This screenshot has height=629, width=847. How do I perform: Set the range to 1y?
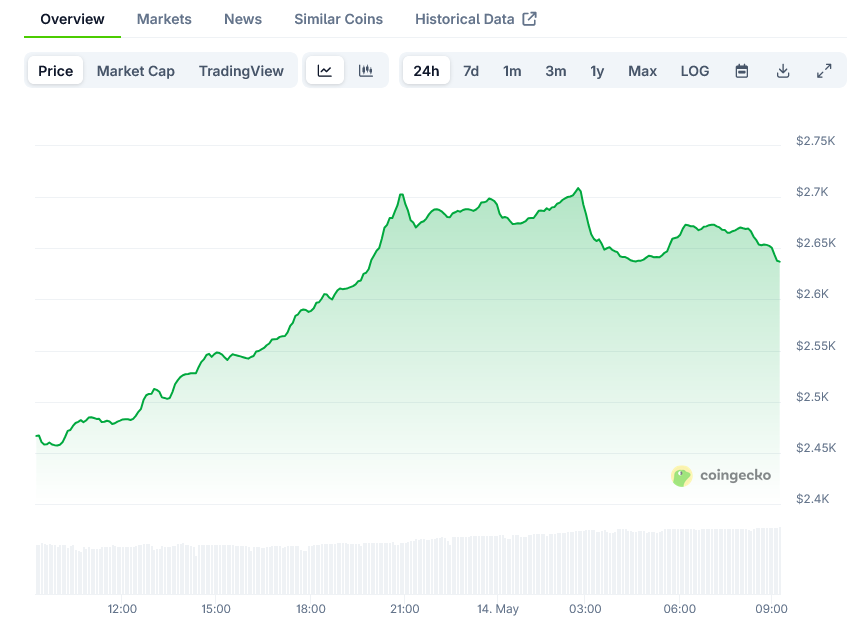(x=597, y=71)
